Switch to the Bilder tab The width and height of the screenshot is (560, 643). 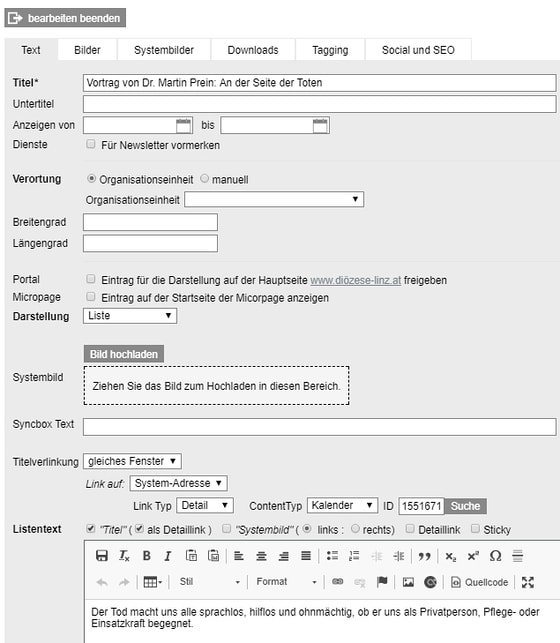pos(87,50)
